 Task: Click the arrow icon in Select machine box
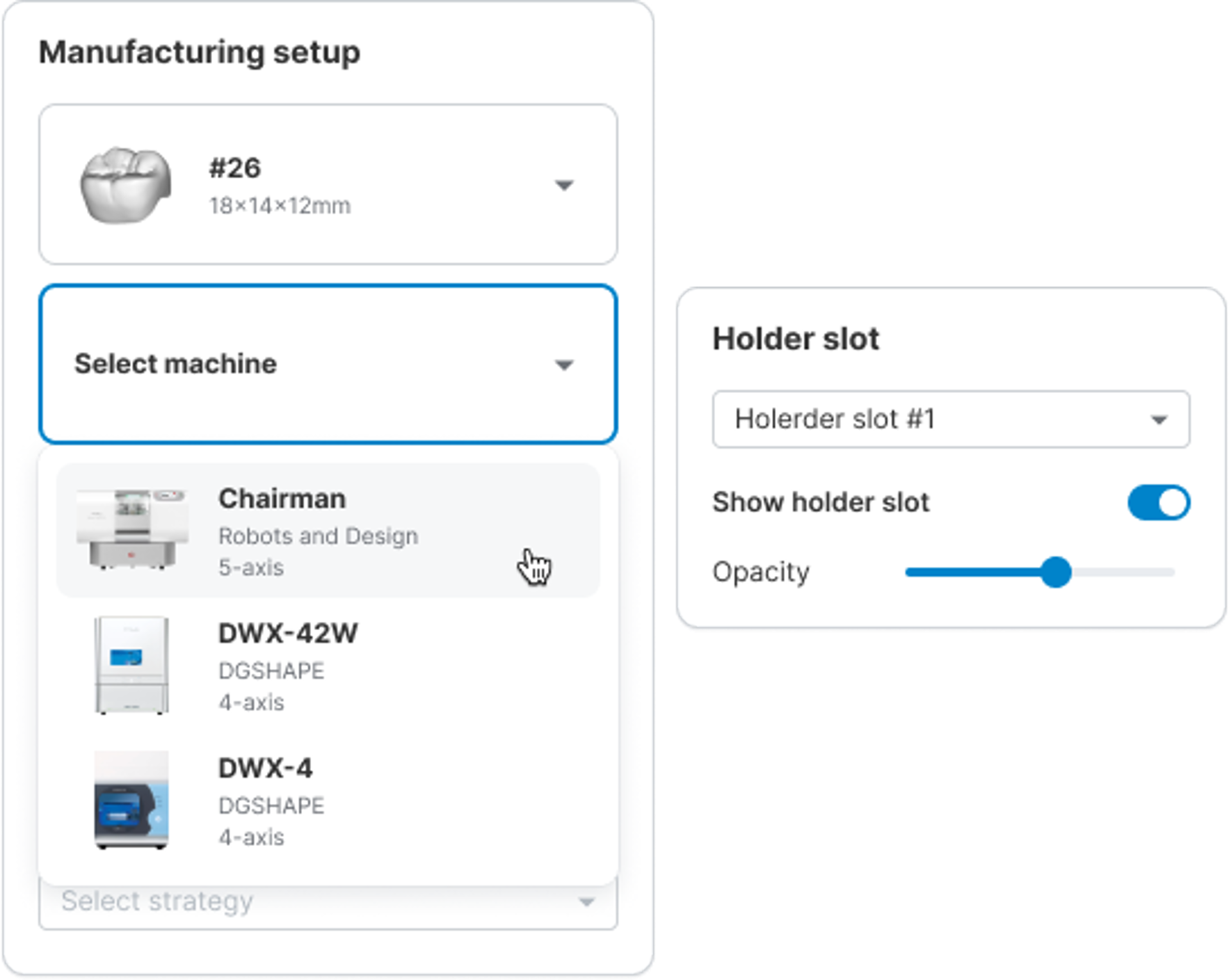point(564,365)
